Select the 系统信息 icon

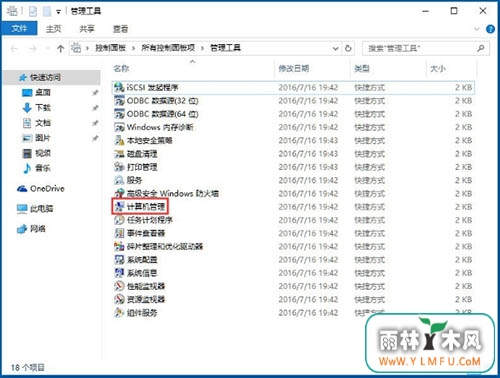click(x=119, y=273)
